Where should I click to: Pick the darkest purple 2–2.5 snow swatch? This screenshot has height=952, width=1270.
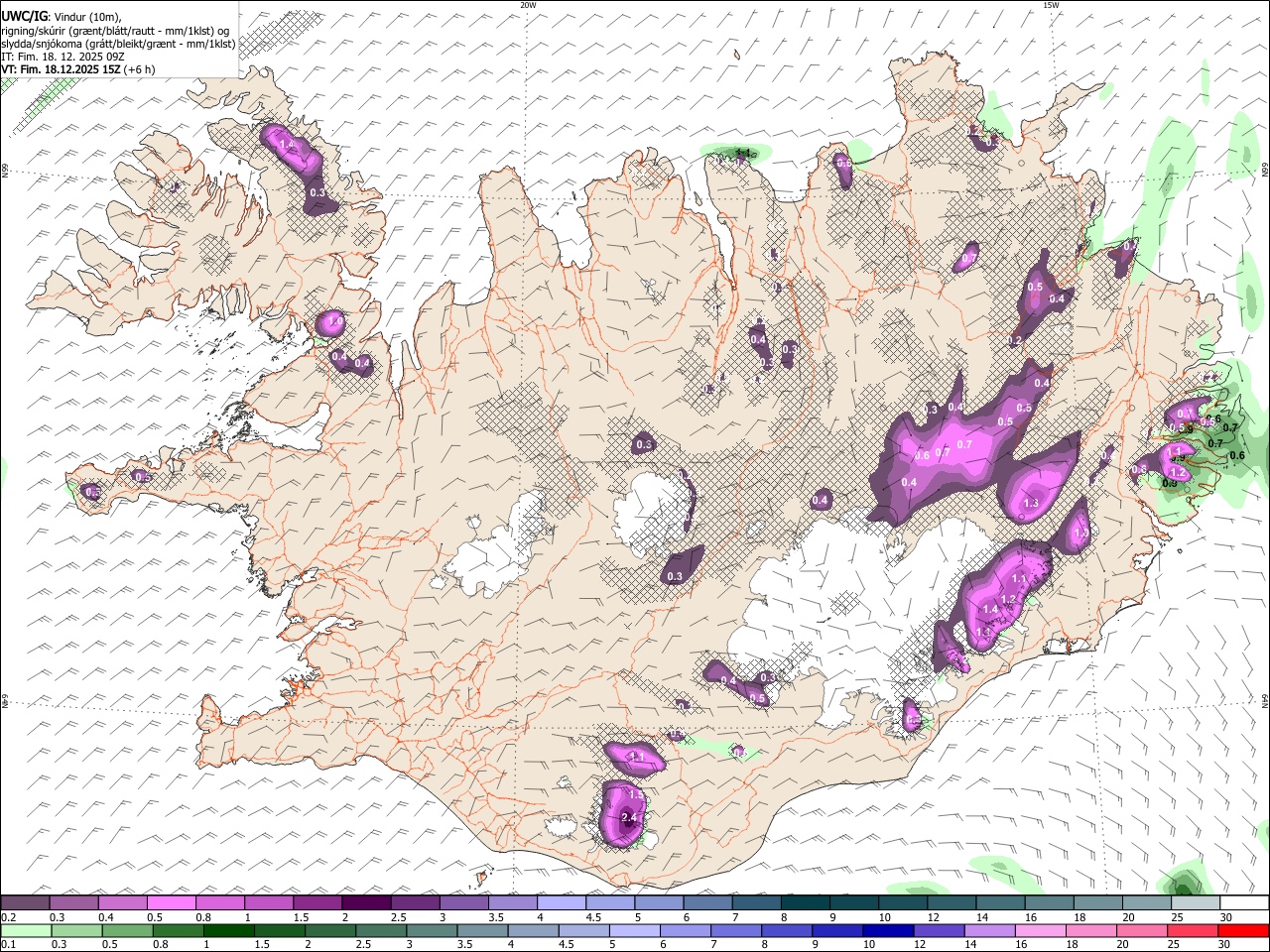click(367, 902)
